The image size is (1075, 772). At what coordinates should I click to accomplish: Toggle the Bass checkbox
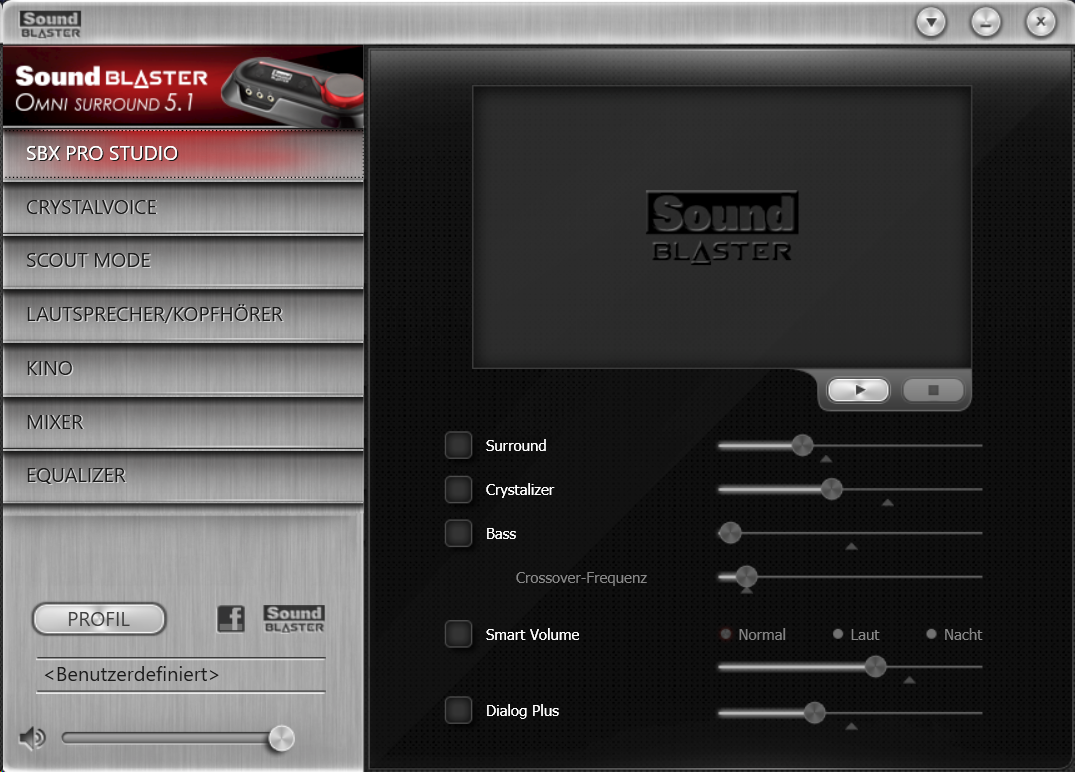[x=458, y=533]
